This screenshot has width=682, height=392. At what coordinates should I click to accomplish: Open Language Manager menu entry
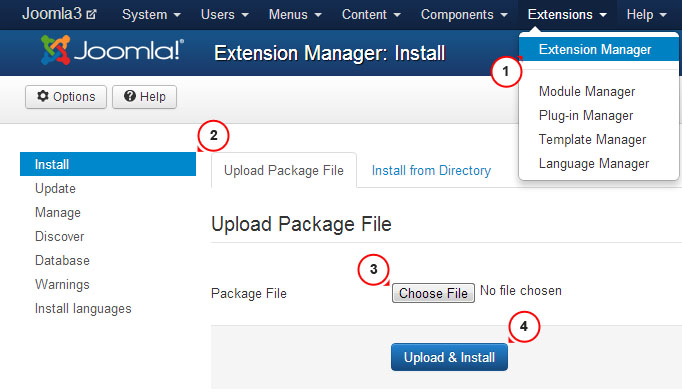pos(594,163)
